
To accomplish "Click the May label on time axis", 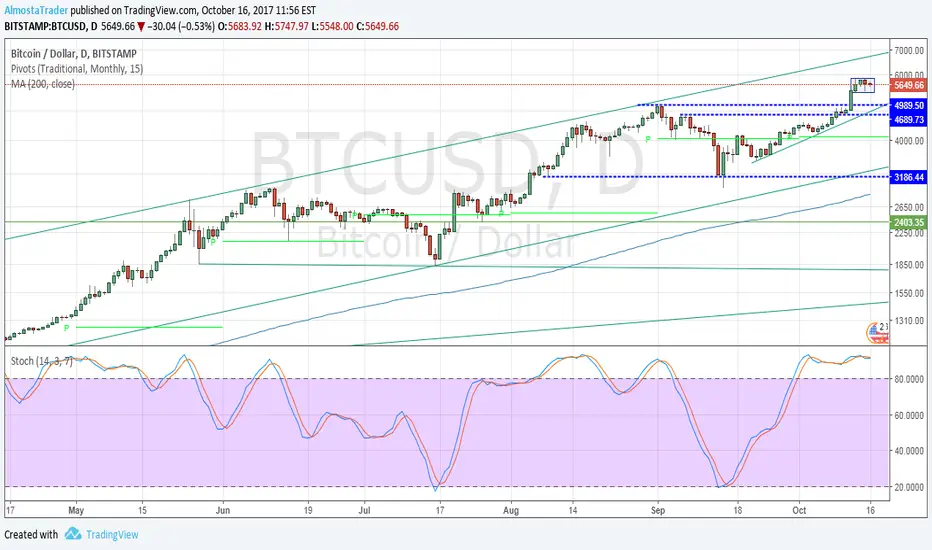I will pos(76,510).
